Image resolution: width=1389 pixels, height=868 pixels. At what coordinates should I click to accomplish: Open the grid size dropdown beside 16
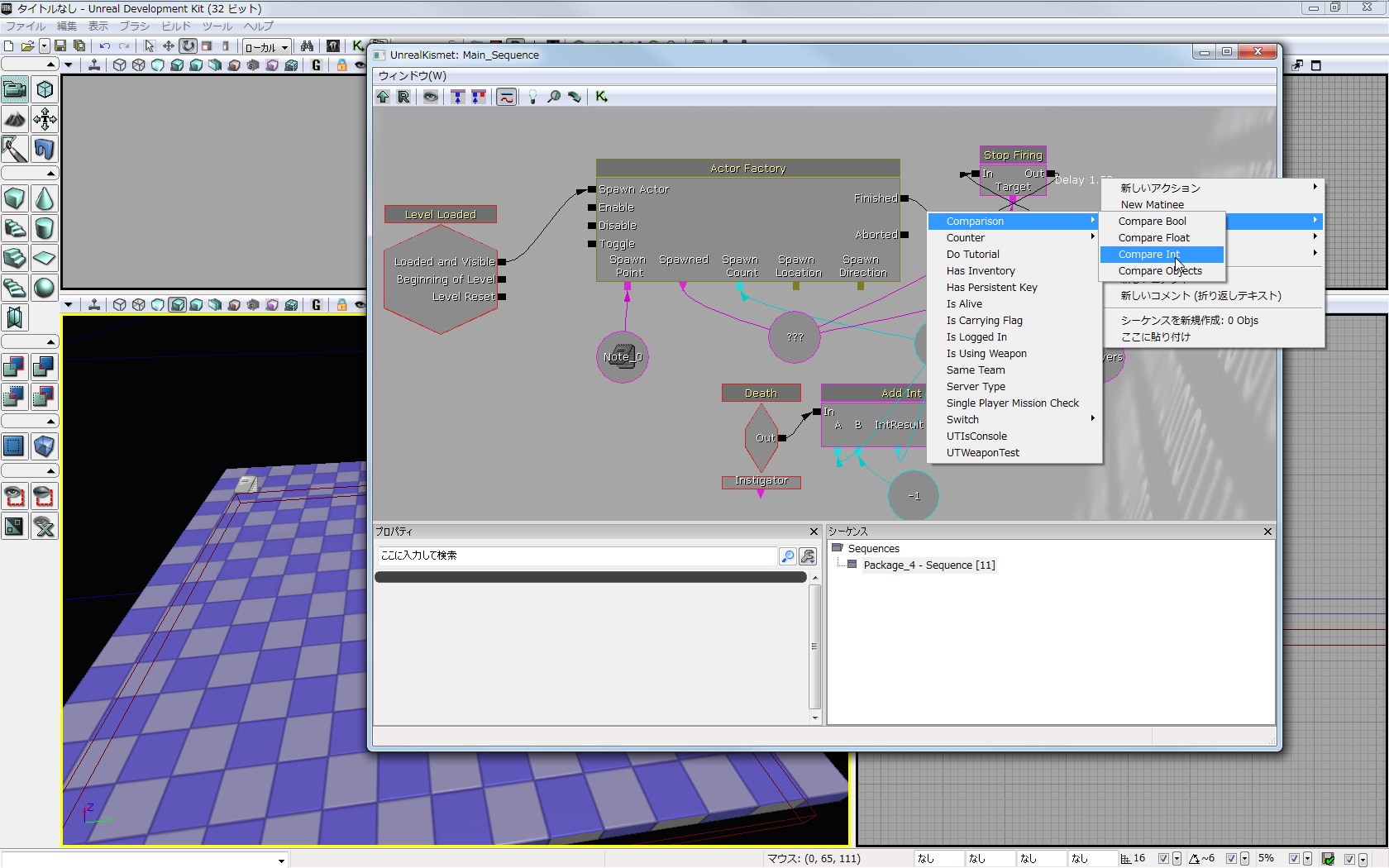click(x=1177, y=859)
